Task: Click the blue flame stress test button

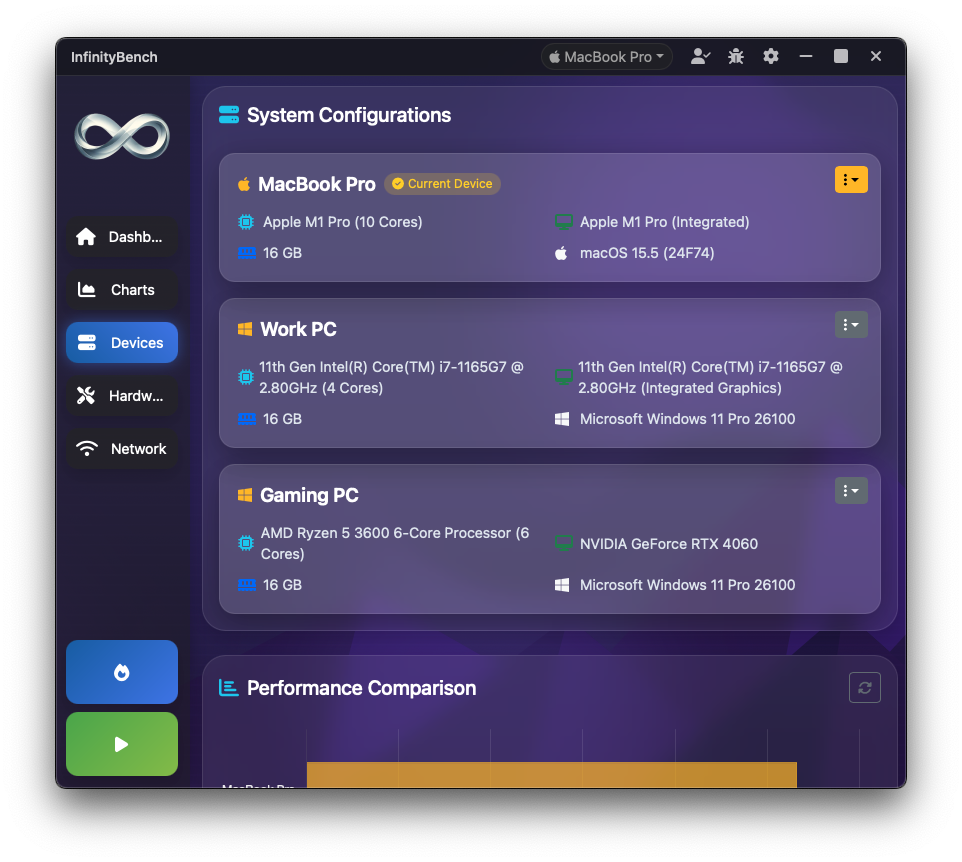Action: click(122, 672)
